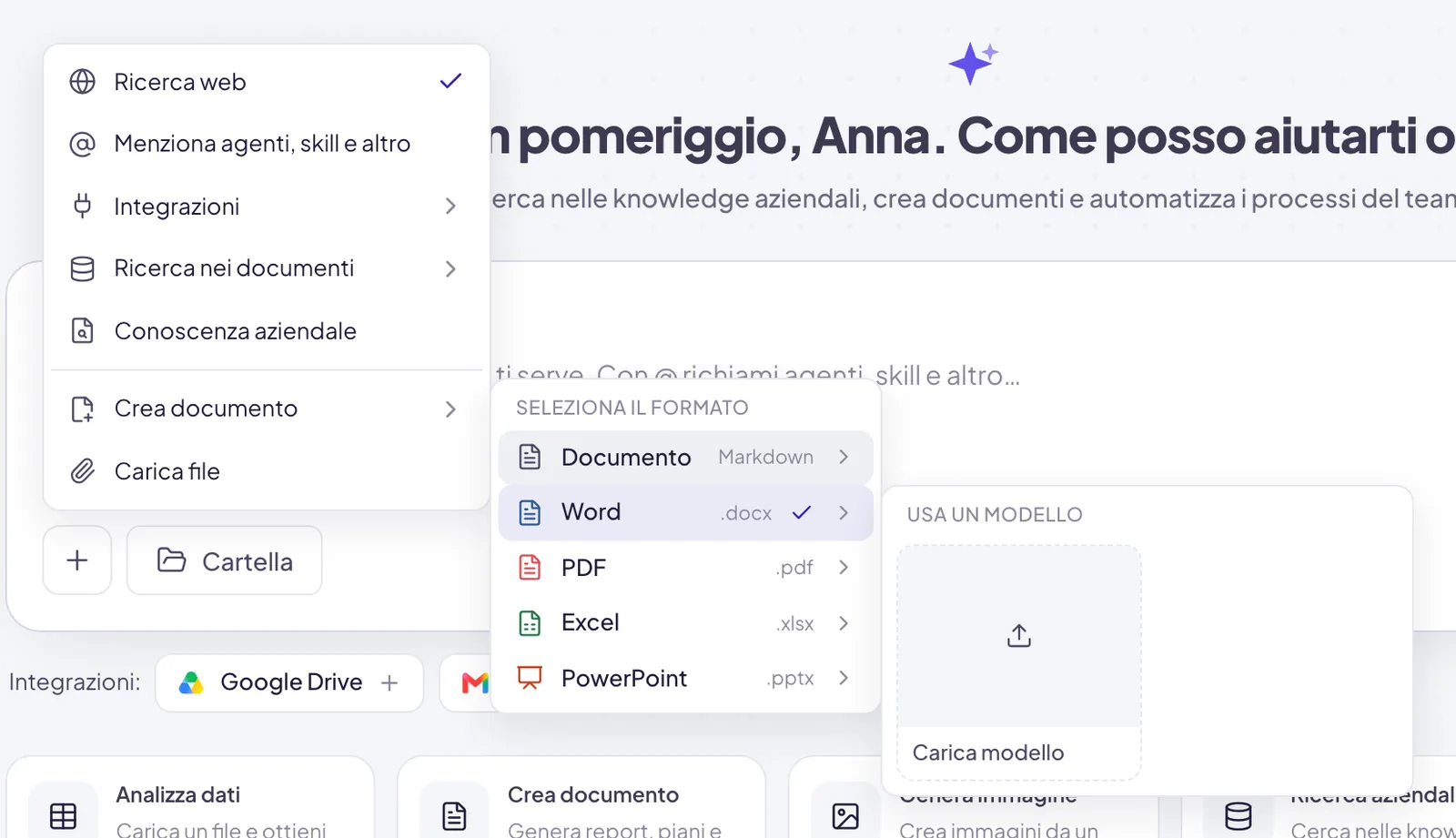
Task: Click the database icon beside Ricerca nei documenti
Action: tap(83, 268)
